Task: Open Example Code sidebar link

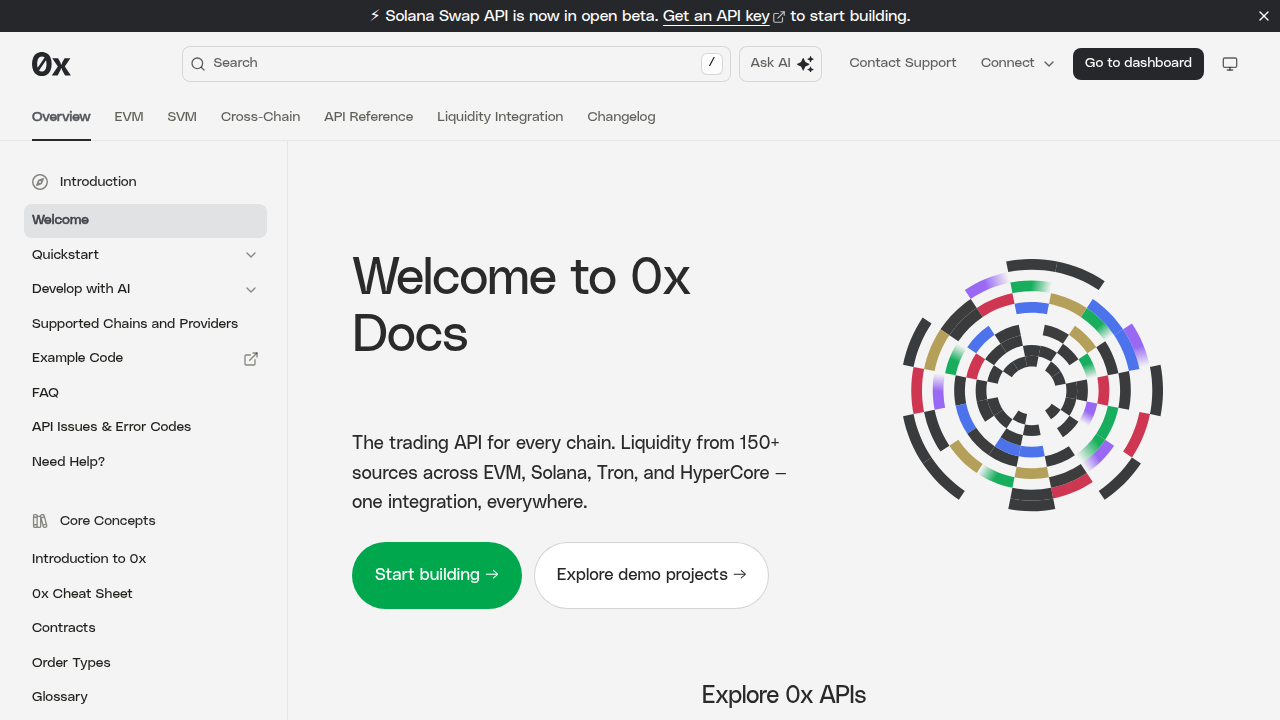Action: point(145,358)
